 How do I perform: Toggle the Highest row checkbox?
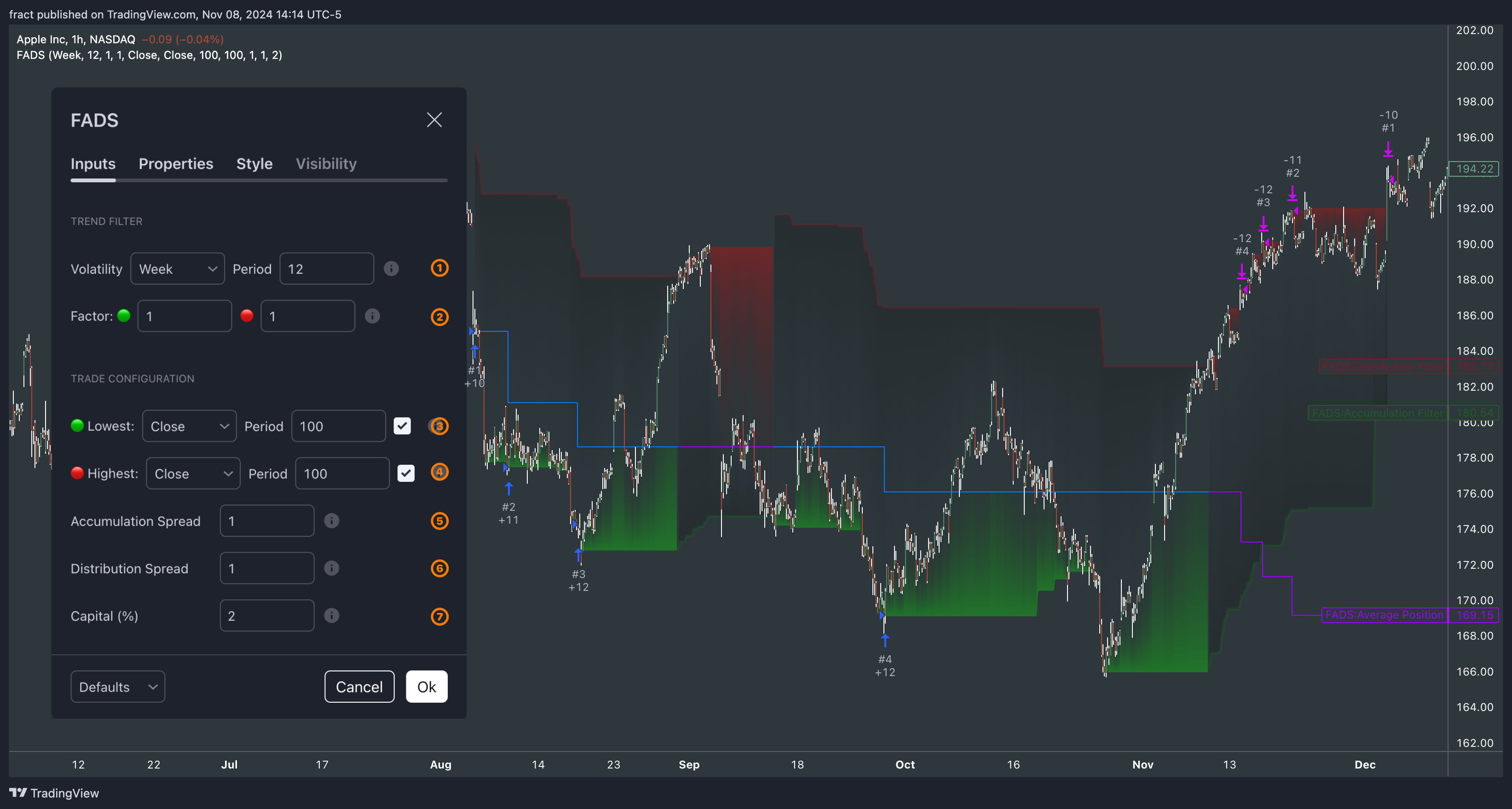[405, 473]
